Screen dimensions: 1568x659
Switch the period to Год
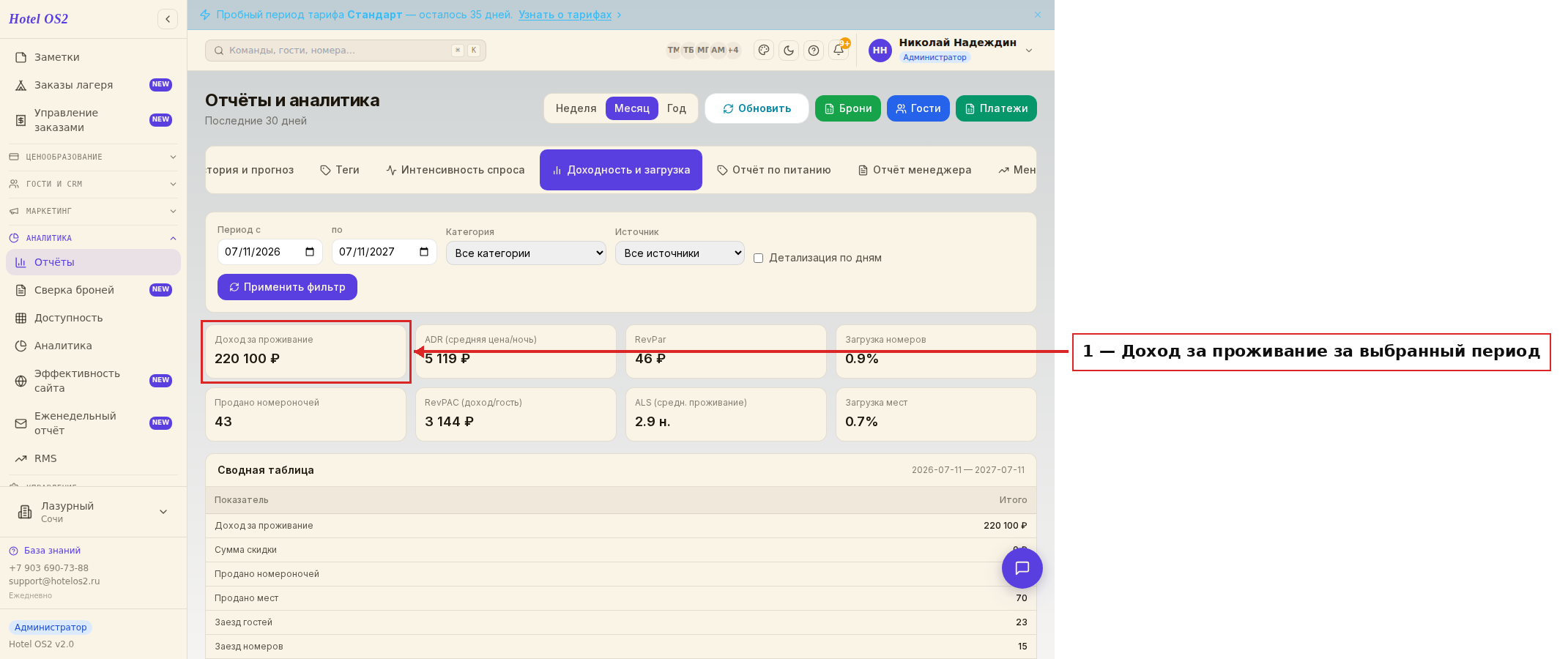coord(676,108)
